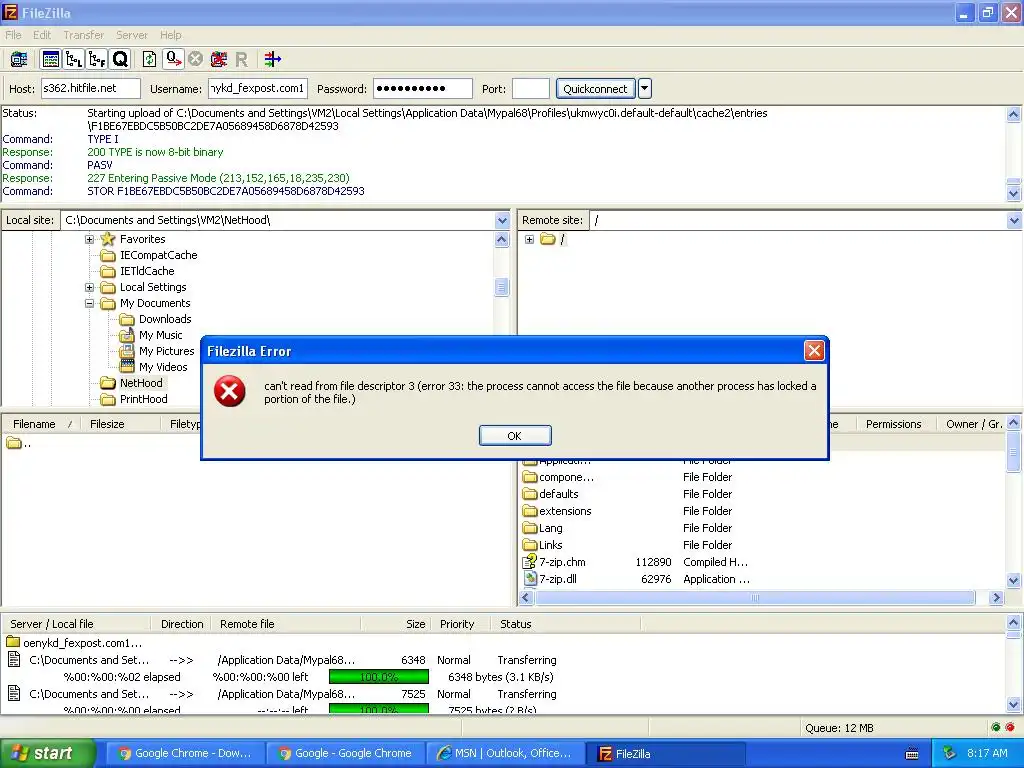Open the Windows start button
The width and height of the screenshot is (1024, 768).
pos(47,753)
